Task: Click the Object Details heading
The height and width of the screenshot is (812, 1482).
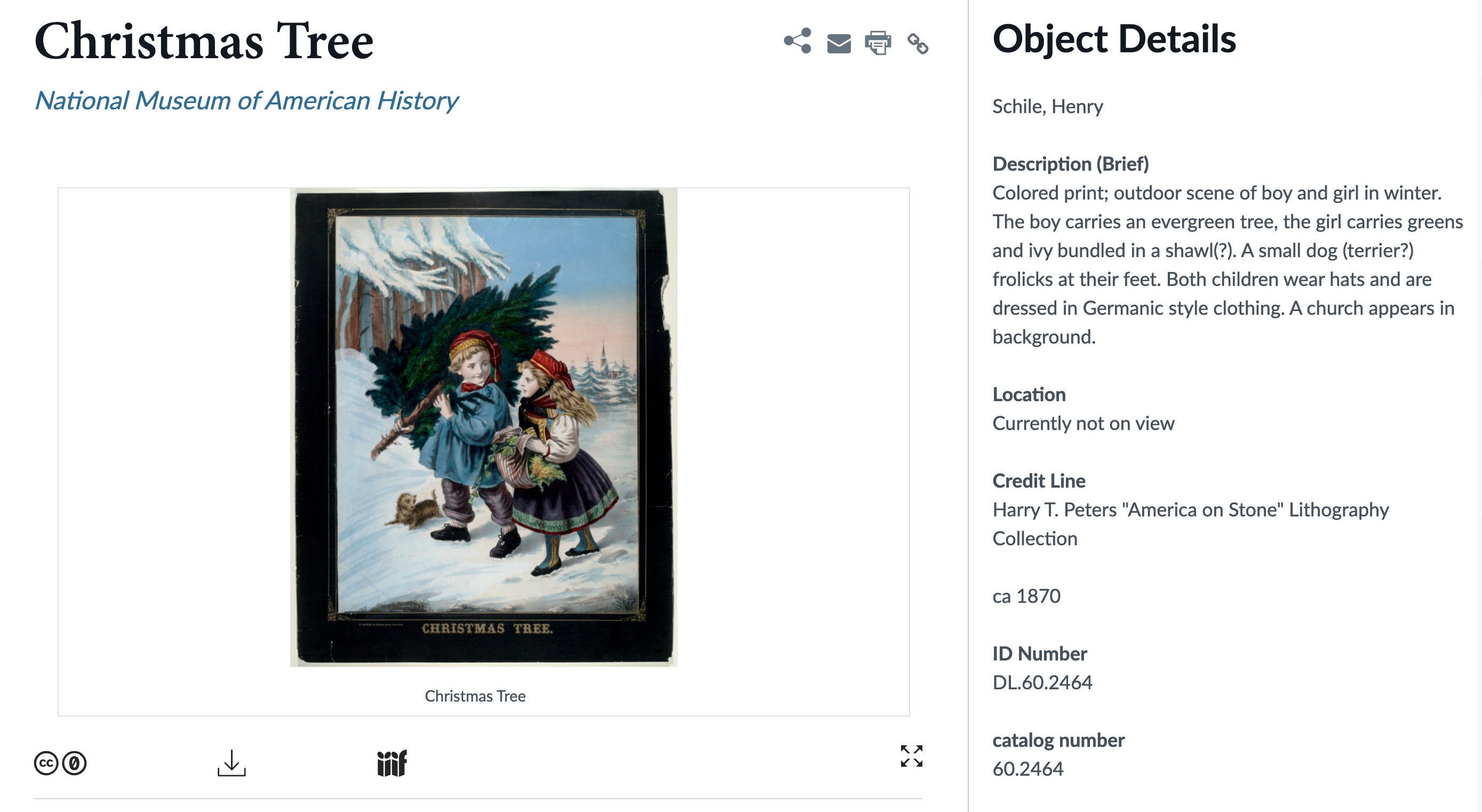Action: click(1114, 39)
